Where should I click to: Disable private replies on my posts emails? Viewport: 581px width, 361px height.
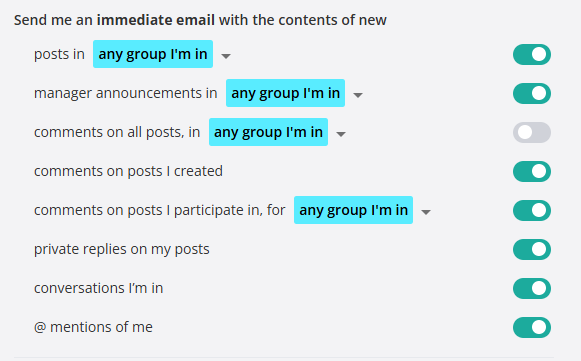point(532,249)
